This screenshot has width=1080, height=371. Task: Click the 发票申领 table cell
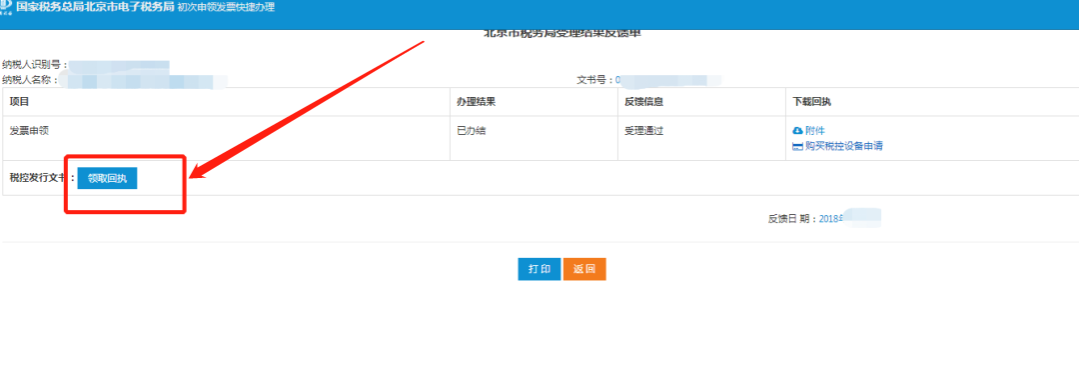(29, 131)
